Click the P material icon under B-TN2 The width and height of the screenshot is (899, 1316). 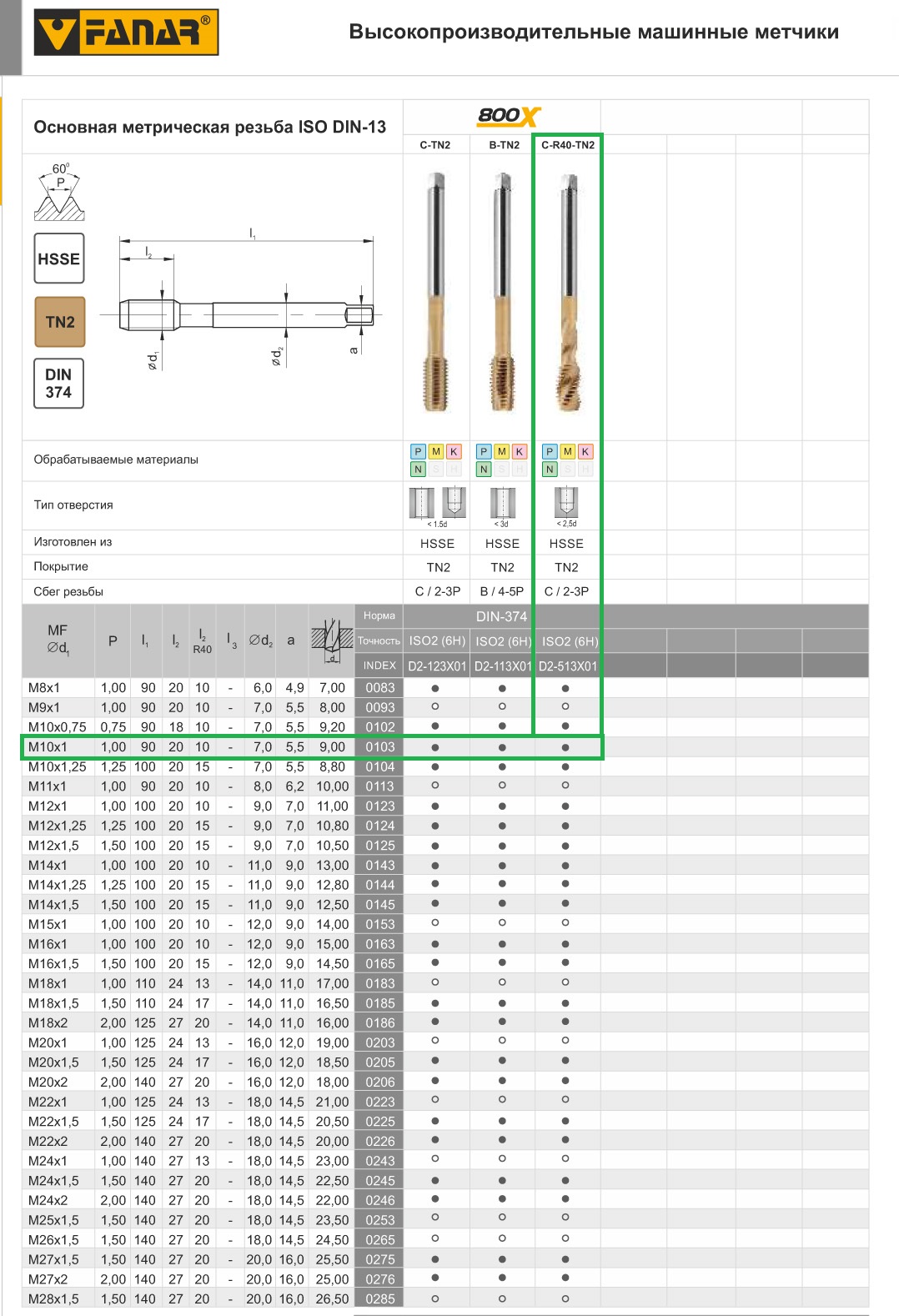[483, 451]
